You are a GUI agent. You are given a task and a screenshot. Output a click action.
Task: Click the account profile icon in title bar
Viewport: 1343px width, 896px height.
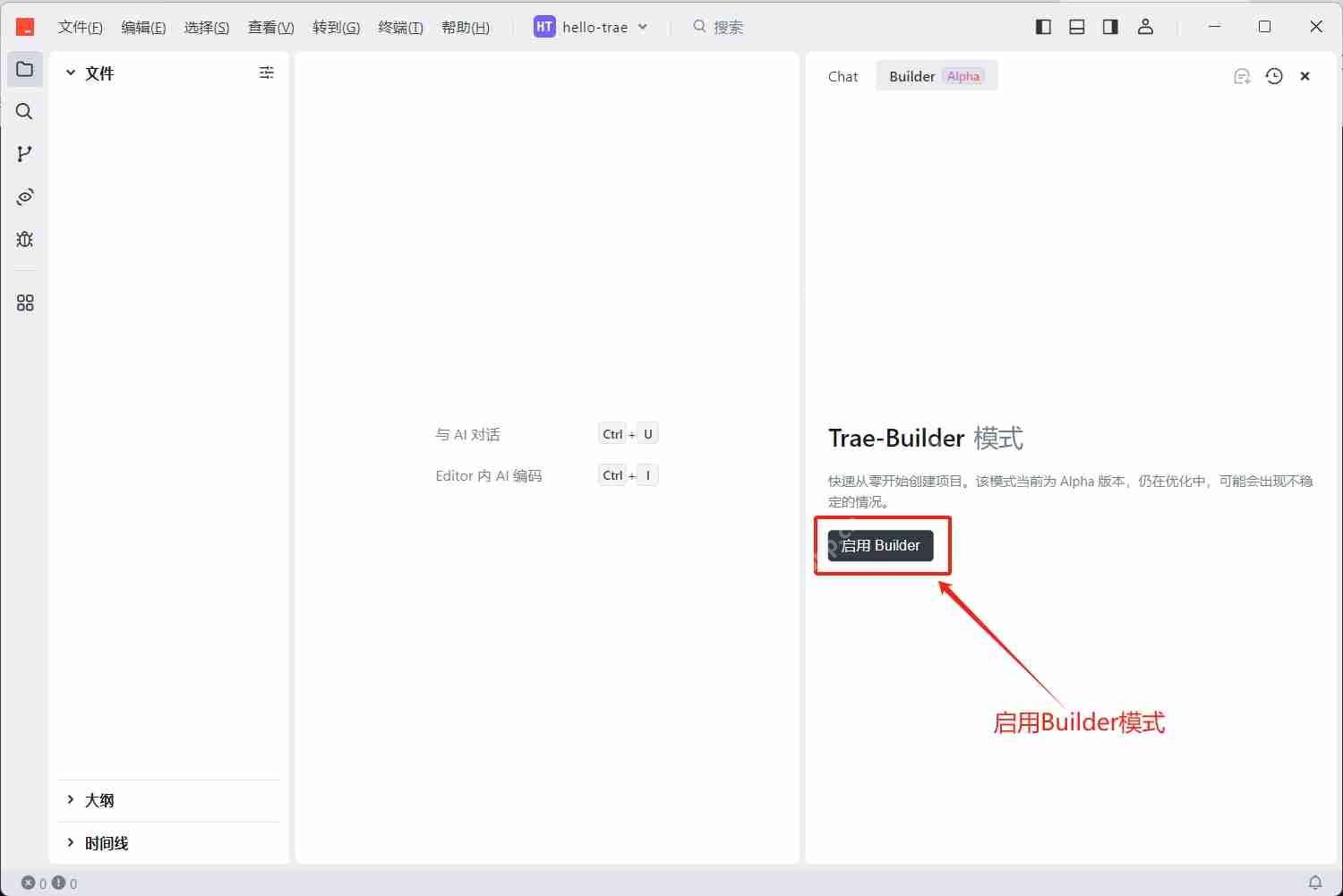(1145, 27)
